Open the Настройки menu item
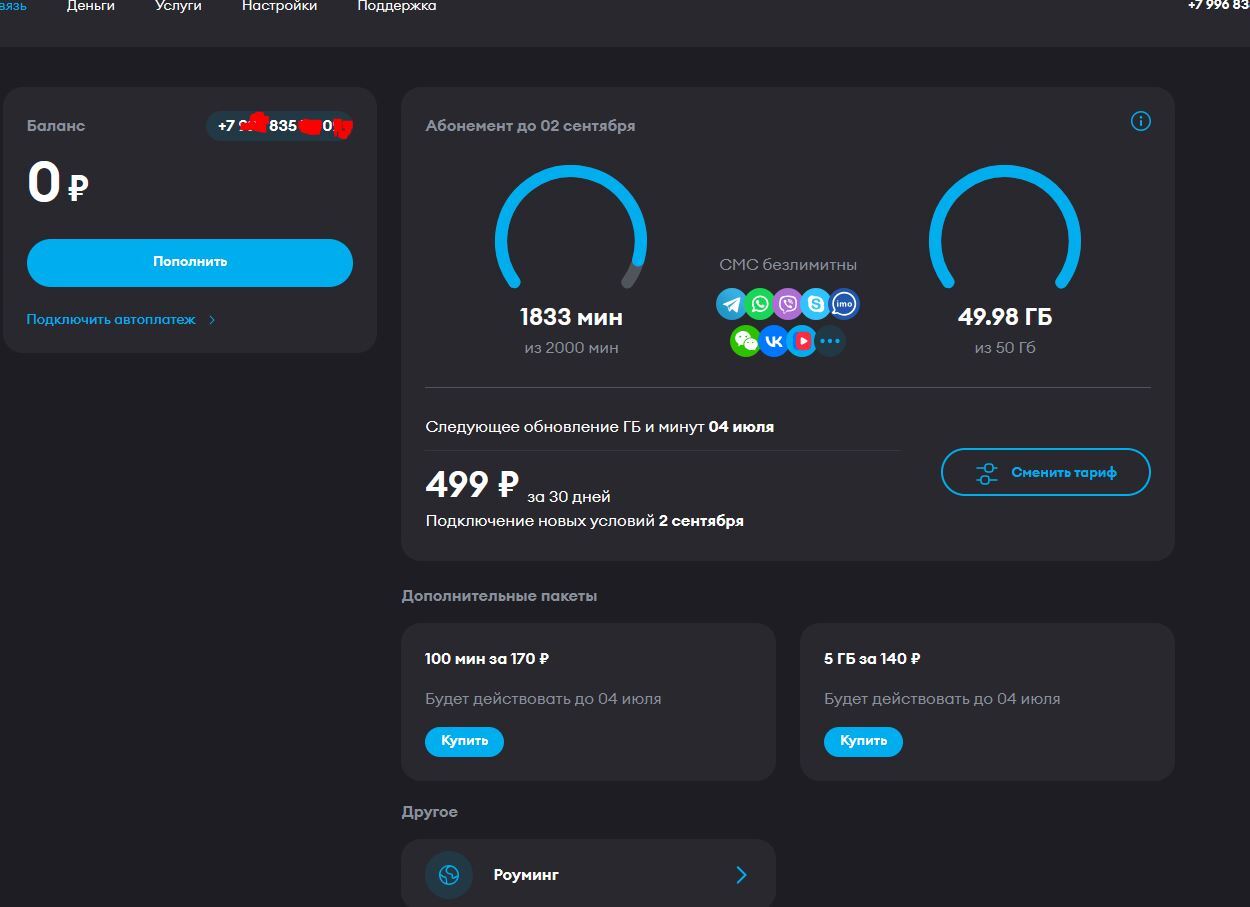Screen dimensions: 1250x907 (x=279, y=6)
